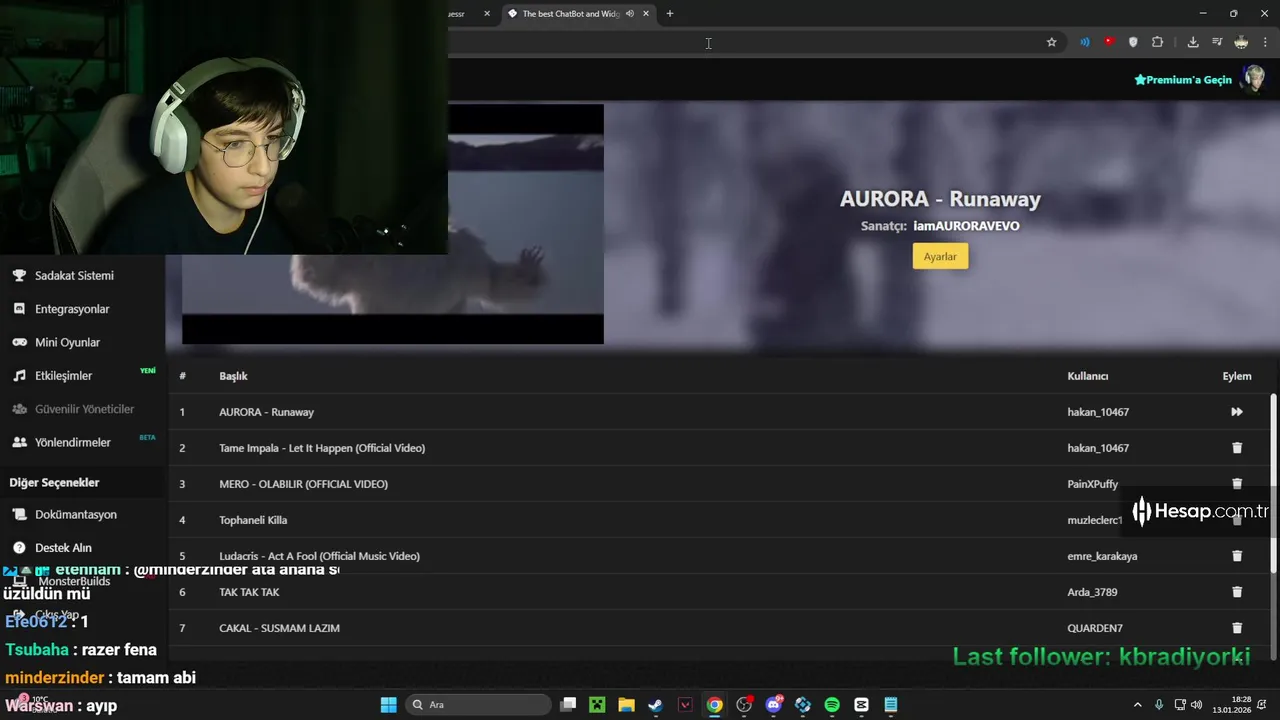Click the people icon beside Yönlendirmeler
Screen dimensions: 1280x720
click(19, 442)
